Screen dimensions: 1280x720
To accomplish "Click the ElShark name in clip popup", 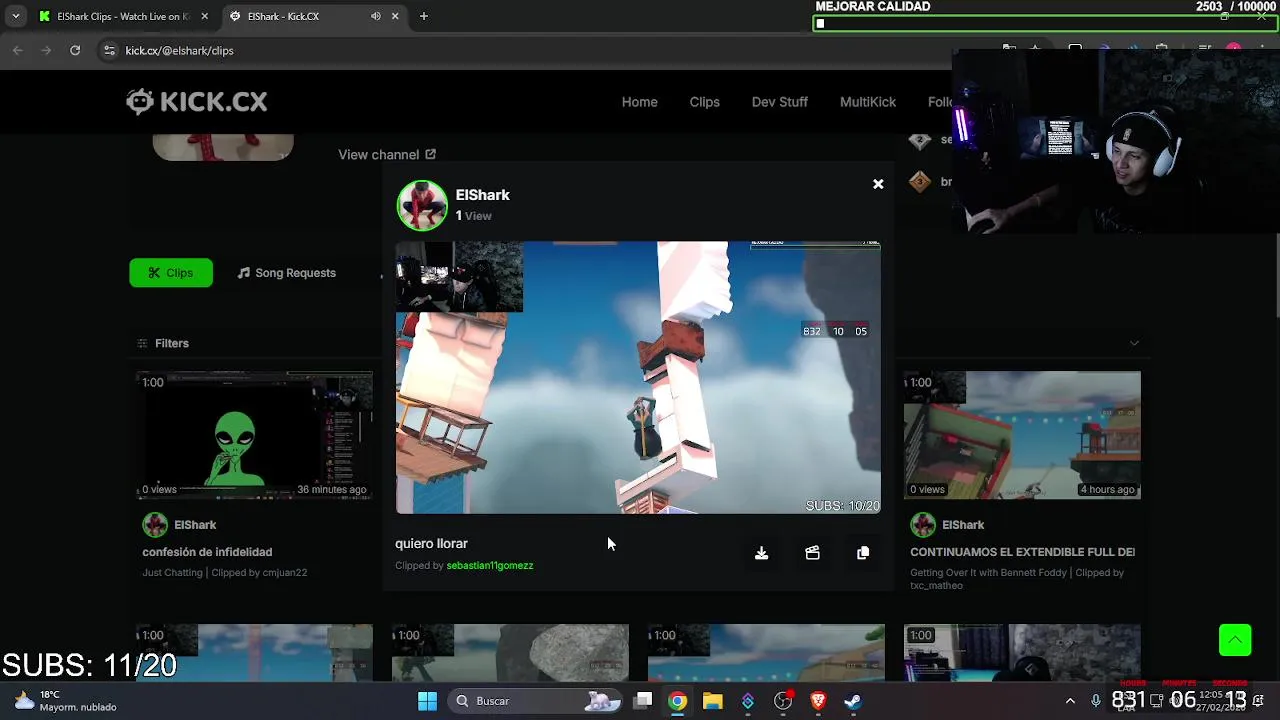I will (482, 195).
